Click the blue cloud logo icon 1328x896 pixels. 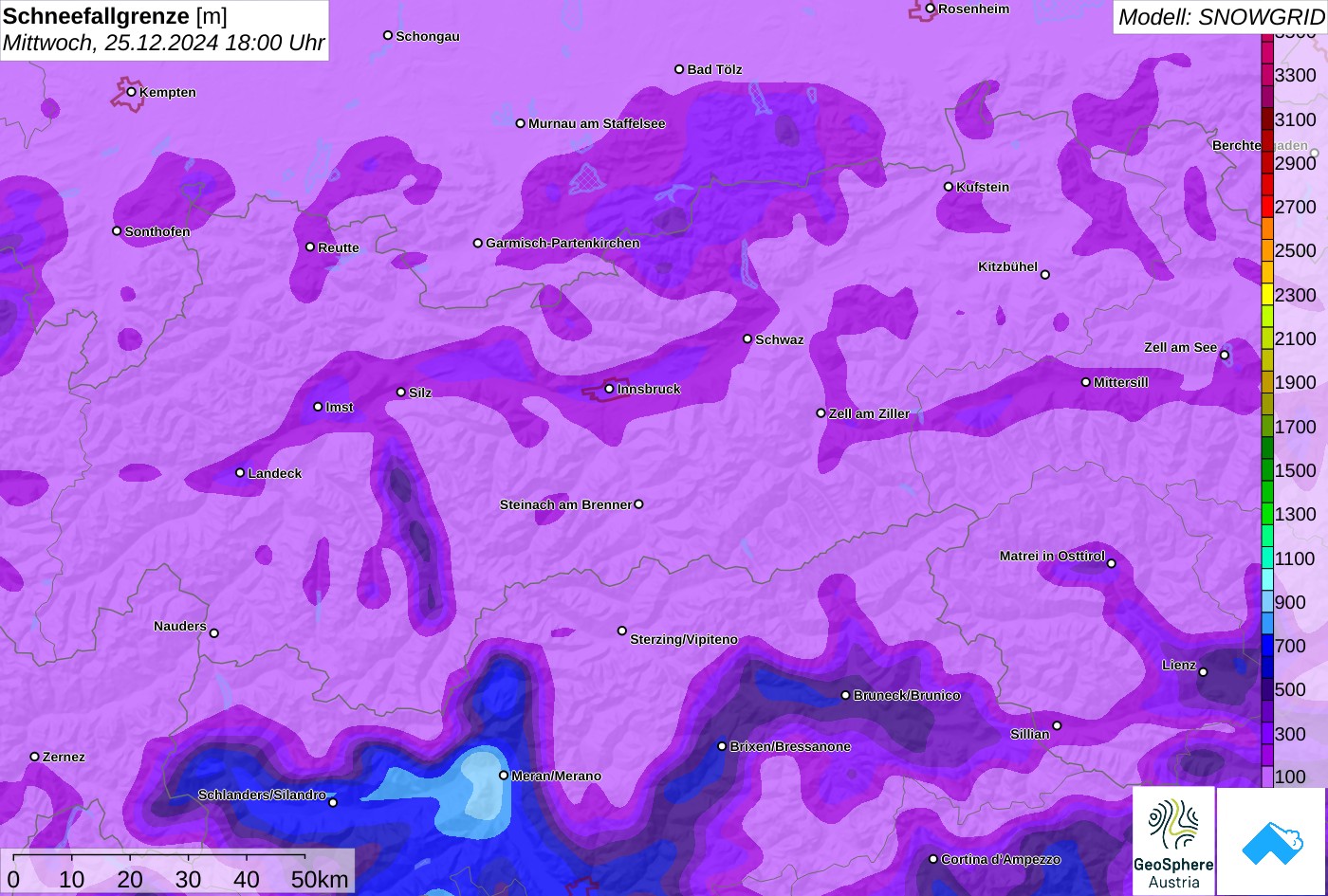coord(1271,842)
